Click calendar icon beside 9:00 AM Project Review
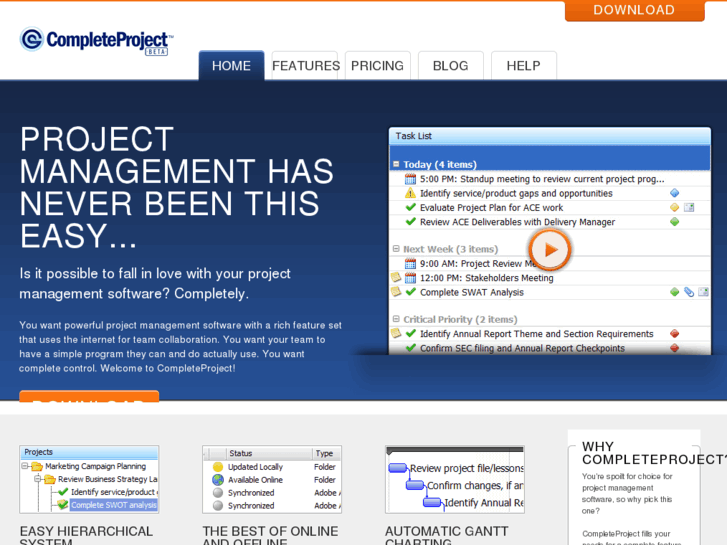The height and width of the screenshot is (545, 727). coord(410,263)
